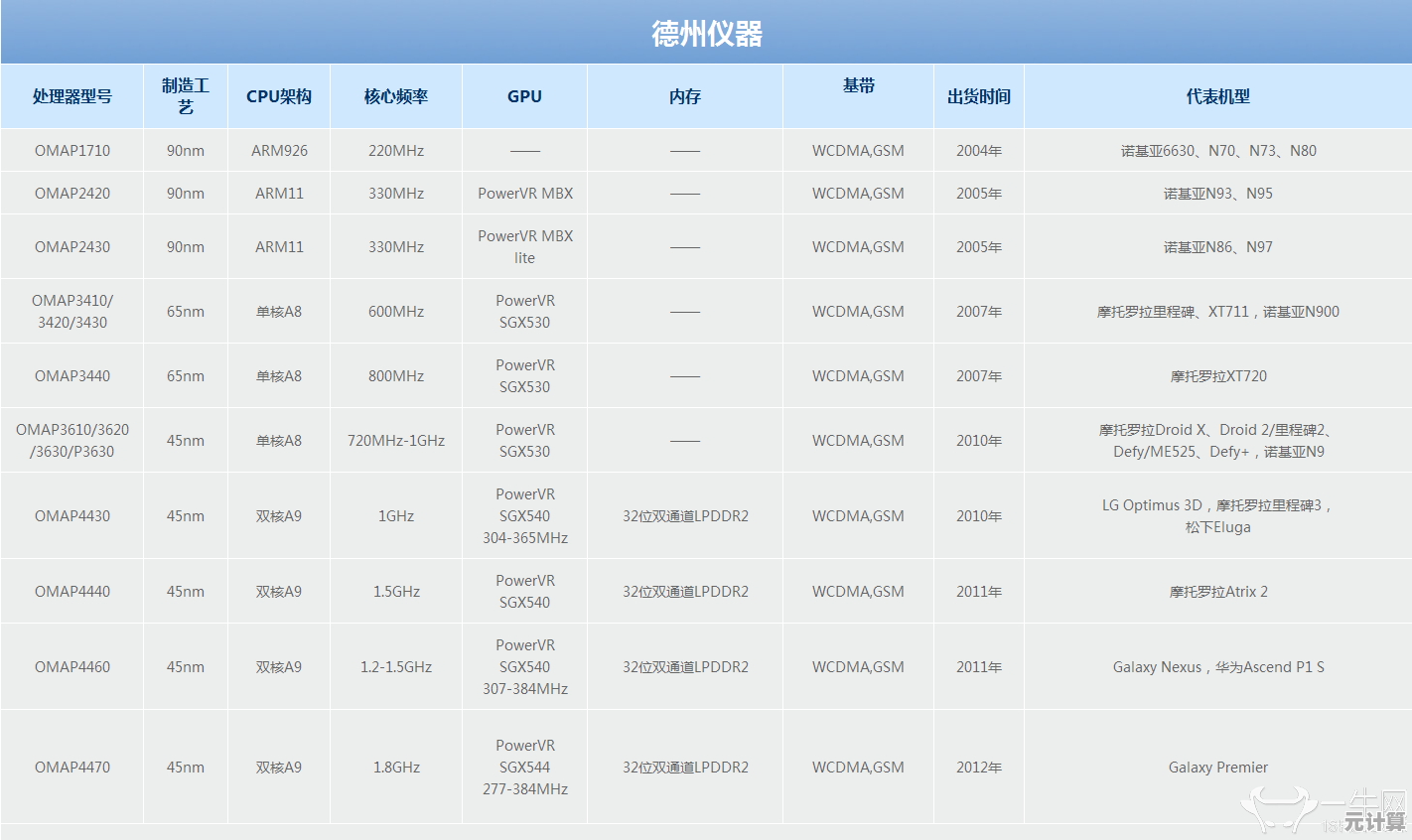Select the 诺基亚N93、N95 cell
1412x840 pixels.
pos(1218,194)
